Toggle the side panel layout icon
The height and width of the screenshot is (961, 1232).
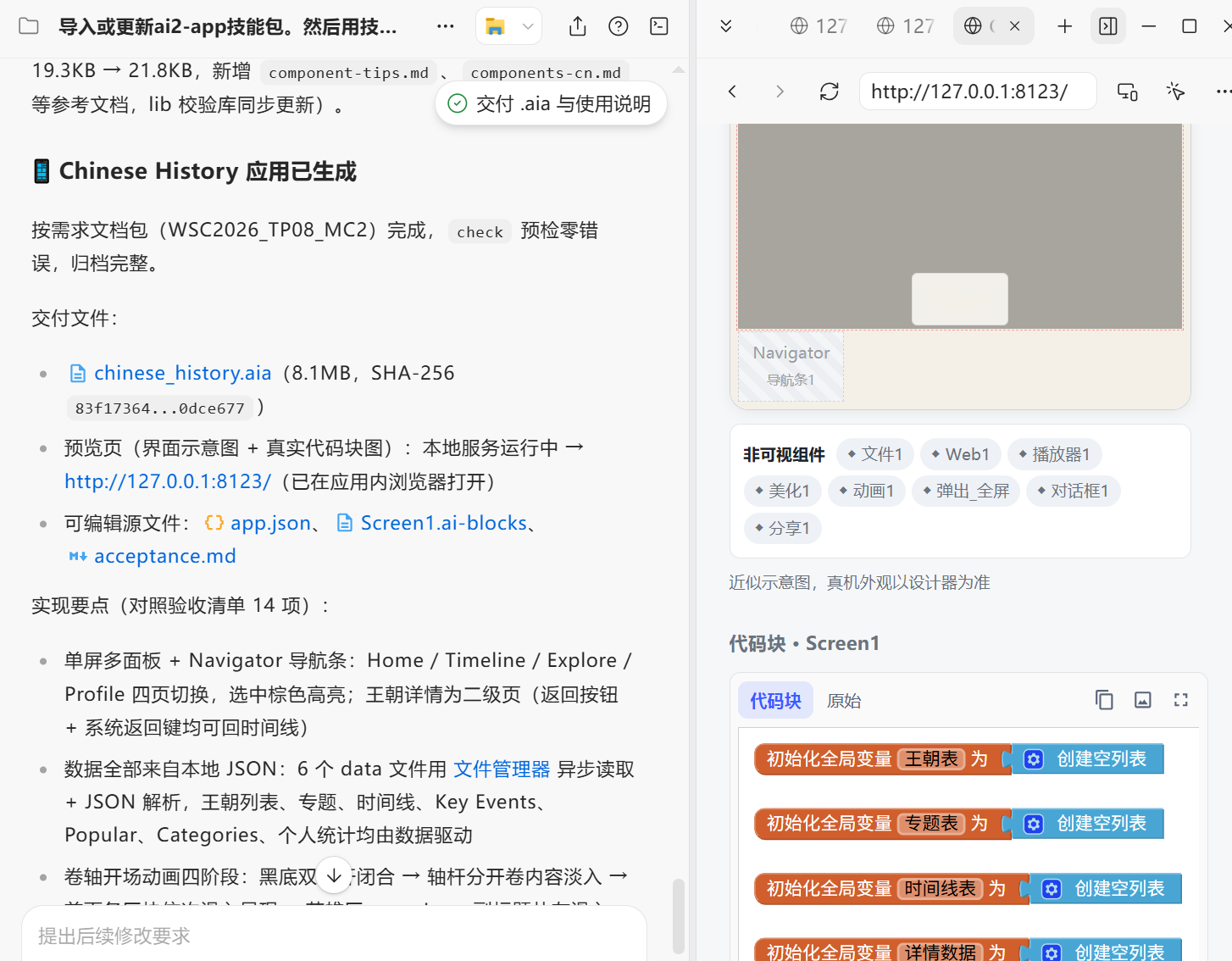1108,26
